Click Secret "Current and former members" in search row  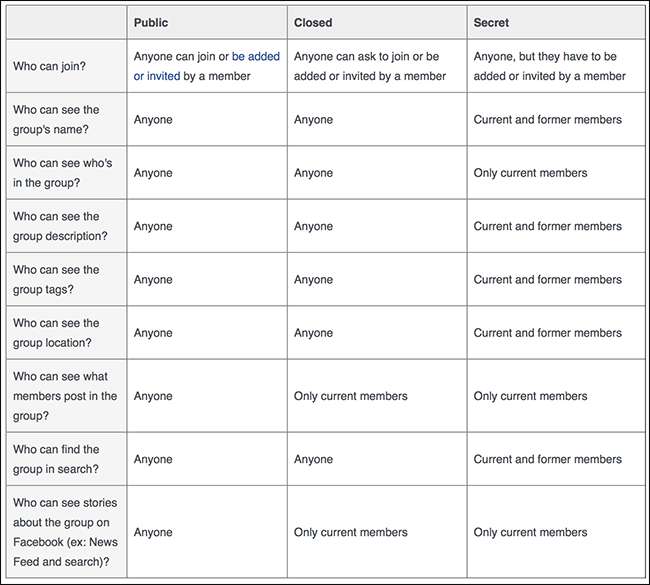[x=547, y=459]
